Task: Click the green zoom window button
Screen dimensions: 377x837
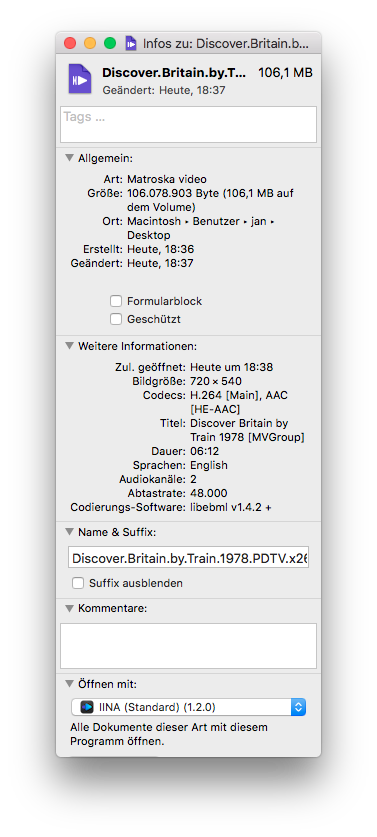Action: click(x=110, y=43)
